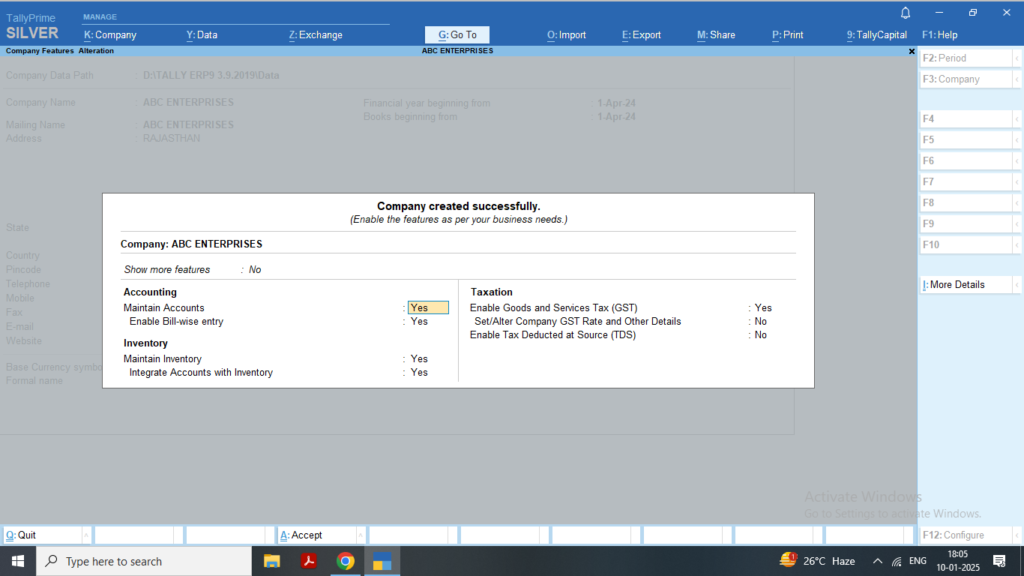Open Chrome from the taskbar
The height and width of the screenshot is (576, 1024).
[345, 561]
